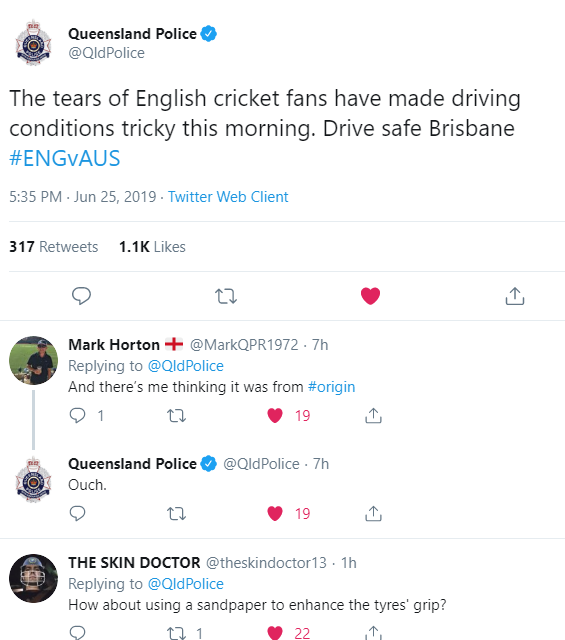This screenshot has width=565, height=640.
Task: View the 1.1K Likes list
Action: pos(152,247)
